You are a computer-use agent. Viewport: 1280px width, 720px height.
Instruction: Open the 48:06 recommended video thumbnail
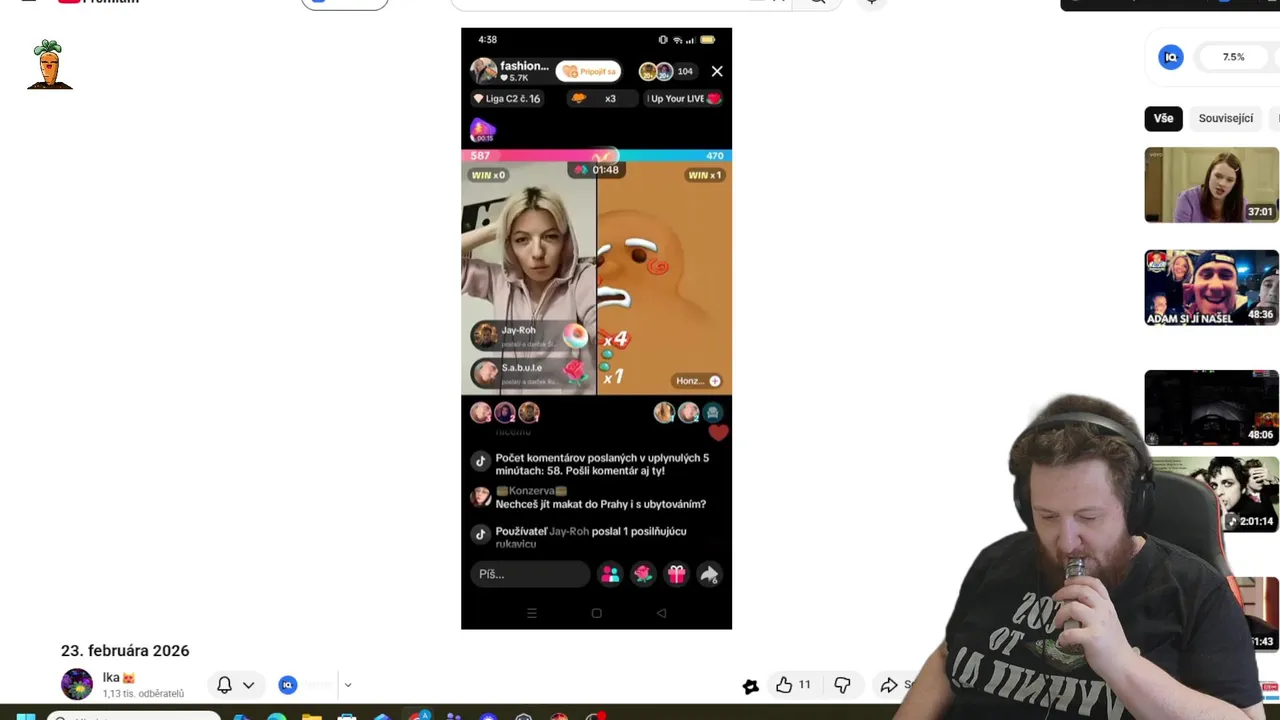coord(1211,408)
